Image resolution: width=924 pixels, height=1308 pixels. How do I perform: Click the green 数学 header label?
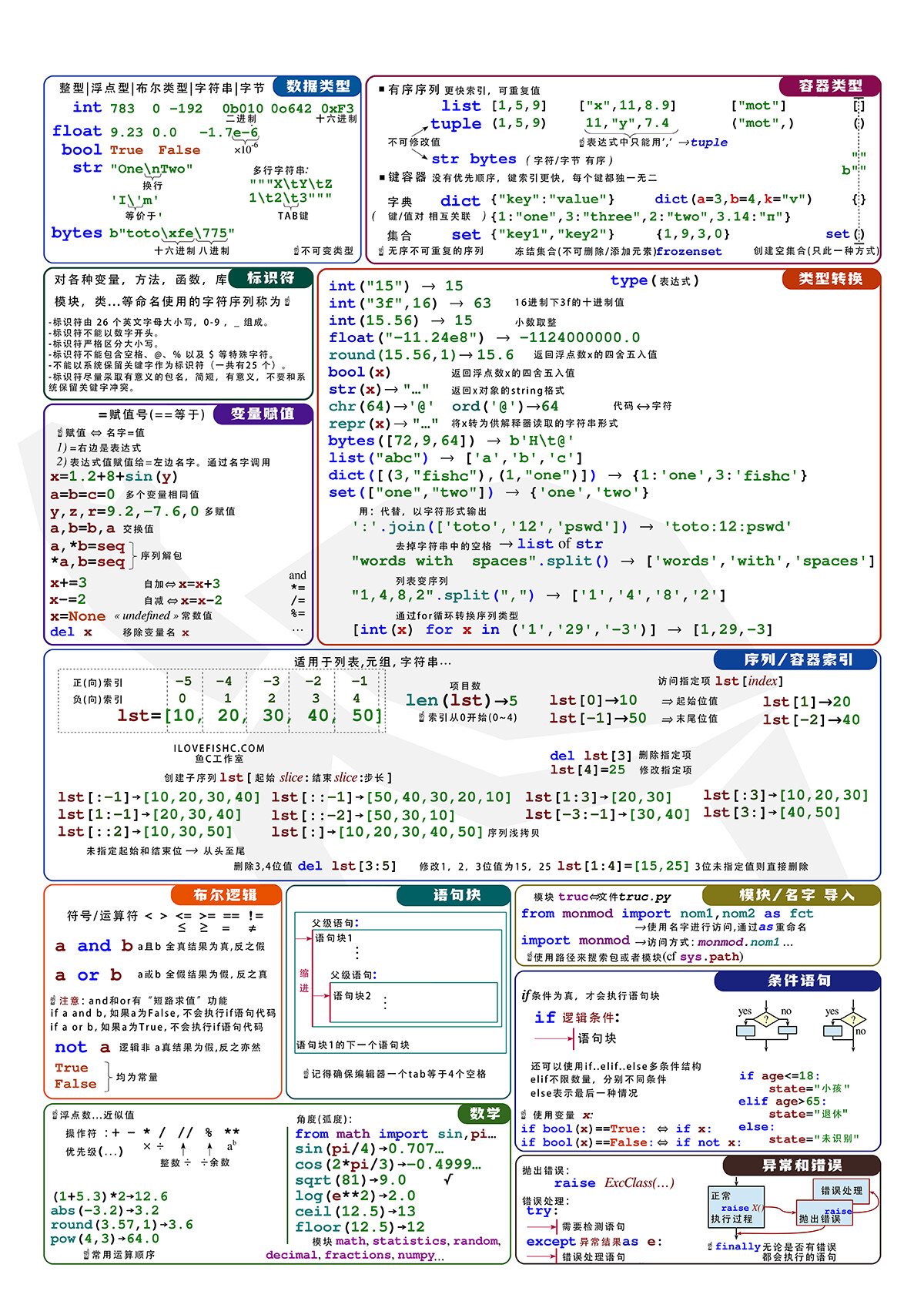pos(484,1114)
